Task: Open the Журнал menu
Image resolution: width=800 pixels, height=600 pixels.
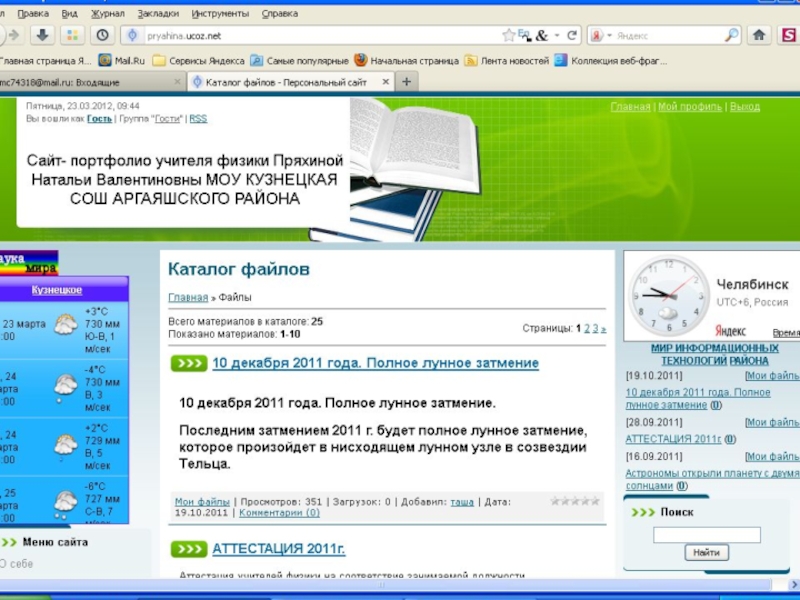Action: point(108,14)
